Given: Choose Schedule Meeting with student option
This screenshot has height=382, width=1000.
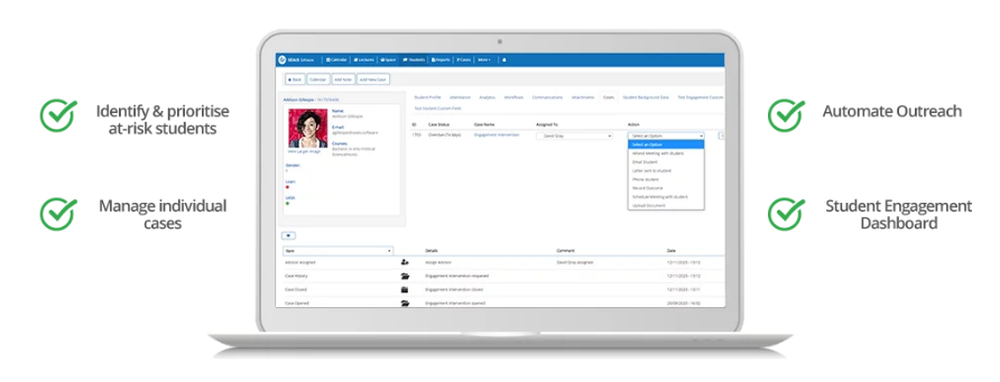Looking at the screenshot, I should click(x=666, y=197).
